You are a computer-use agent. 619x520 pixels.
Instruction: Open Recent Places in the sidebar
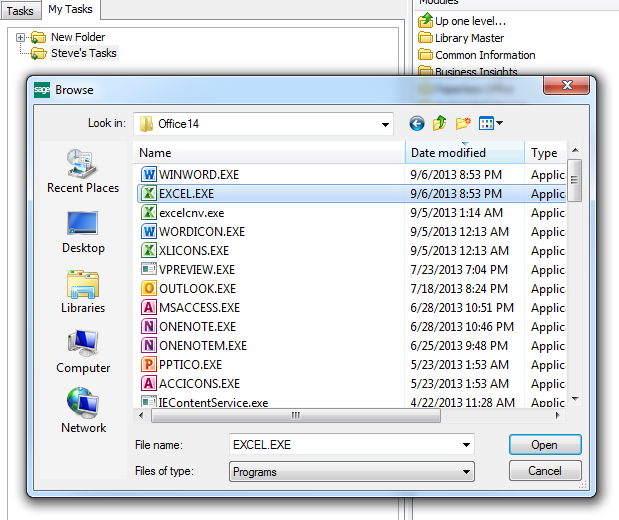click(83, 171)
